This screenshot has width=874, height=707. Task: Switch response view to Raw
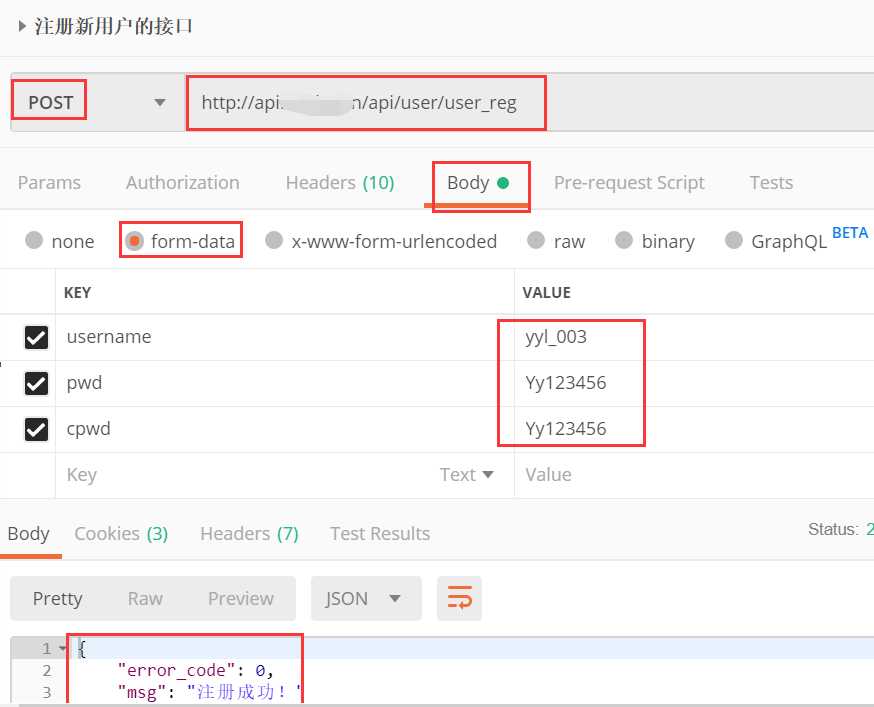tap(145, 598)
